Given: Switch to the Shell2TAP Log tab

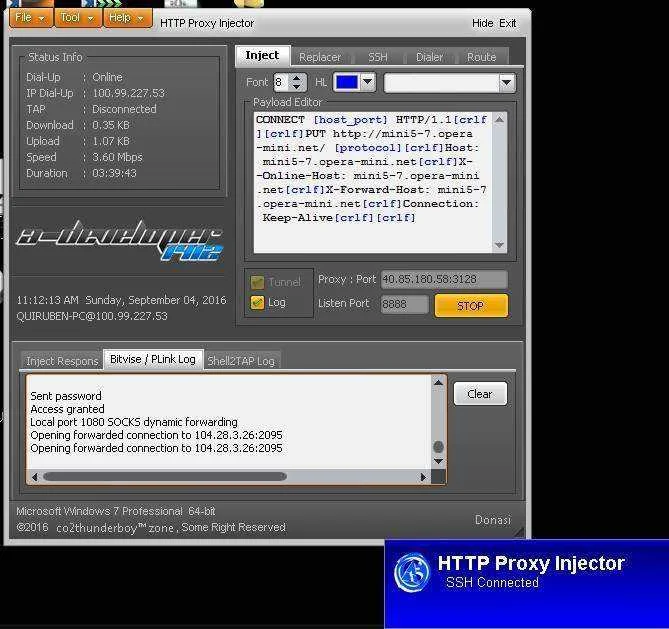Looking at the screenshot, I should coord(241,361).
